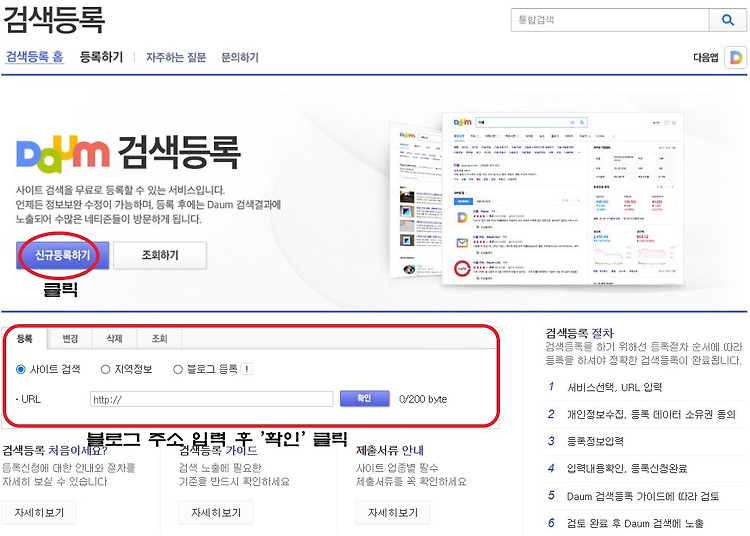750x536 pixels.
Task: Click the 조회하기 button
Action: [160, 255]
